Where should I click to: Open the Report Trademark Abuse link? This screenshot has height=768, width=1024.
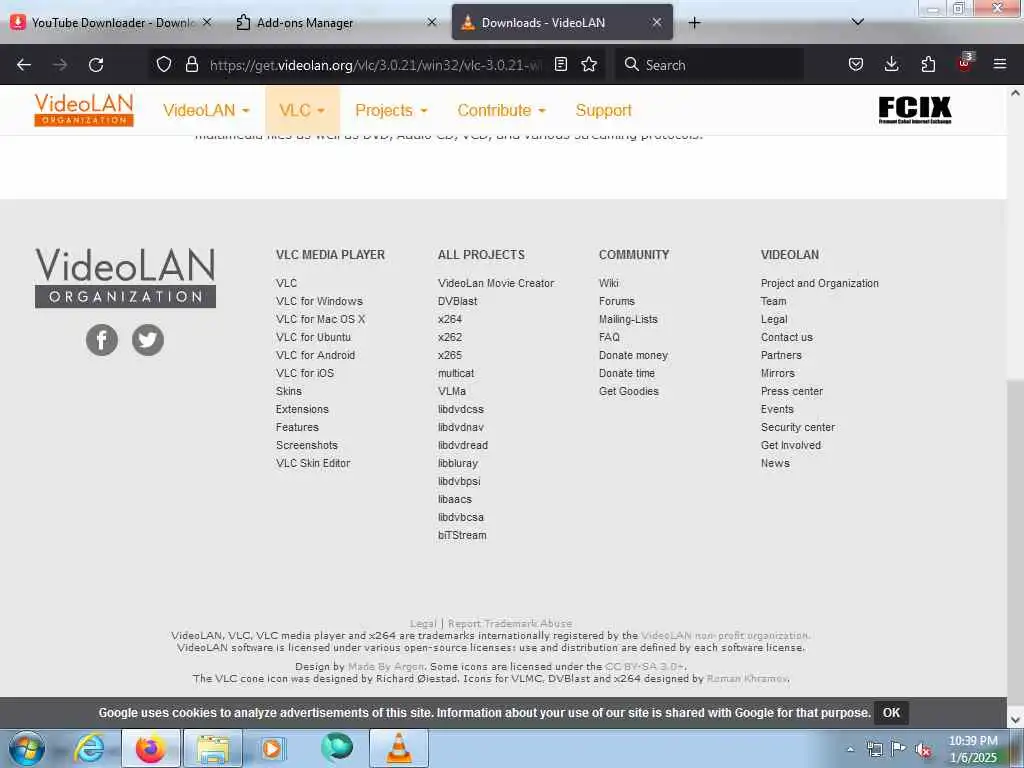509,624
